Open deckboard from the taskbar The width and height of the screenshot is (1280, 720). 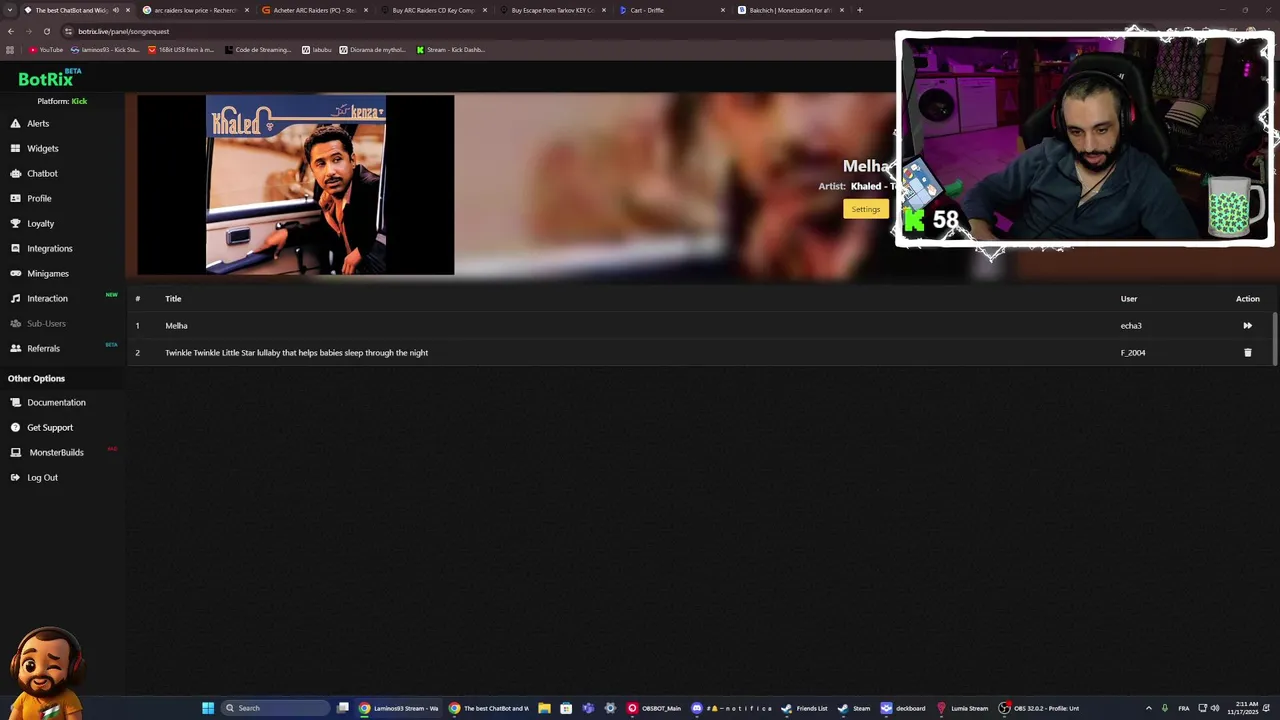point(902,708)
